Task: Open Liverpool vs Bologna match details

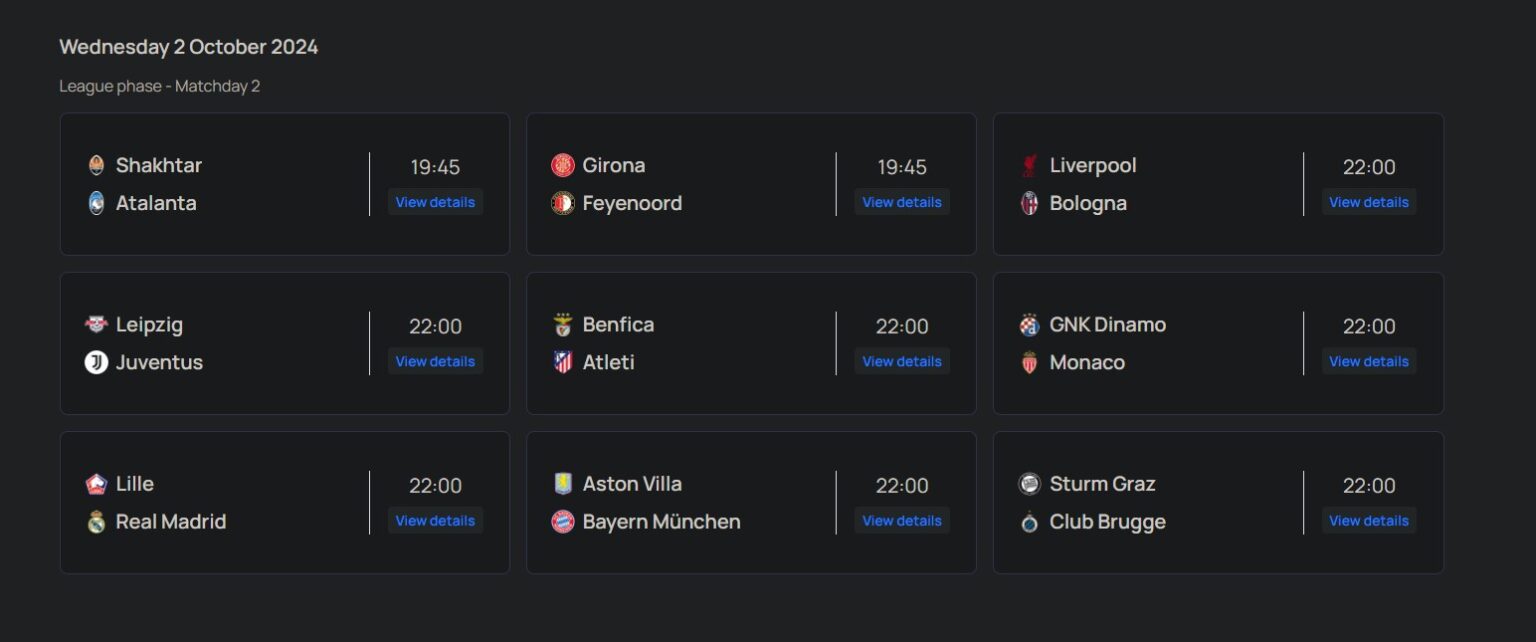Action: point(1368,202)
